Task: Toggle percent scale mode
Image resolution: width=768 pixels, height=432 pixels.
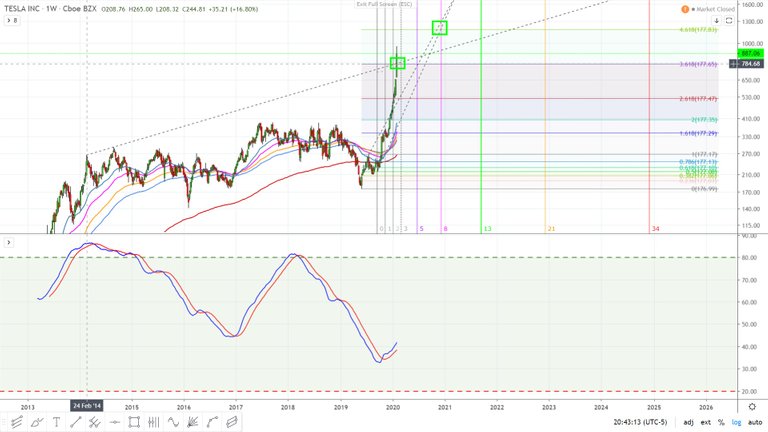Action: pyautogui.click(x=721, y=422)
